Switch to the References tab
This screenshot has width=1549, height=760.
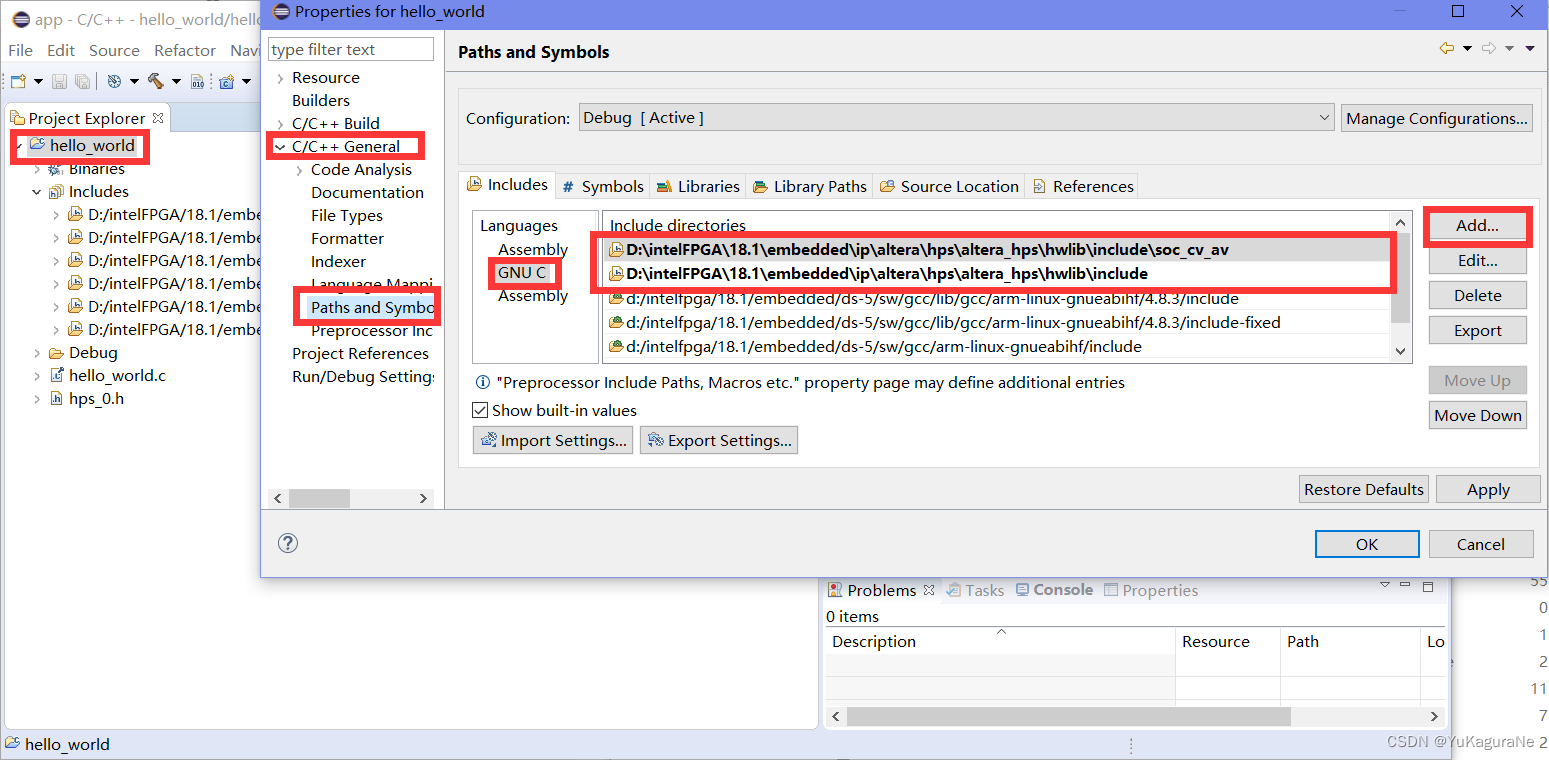pyautogui.click(x=1082, y=186)
